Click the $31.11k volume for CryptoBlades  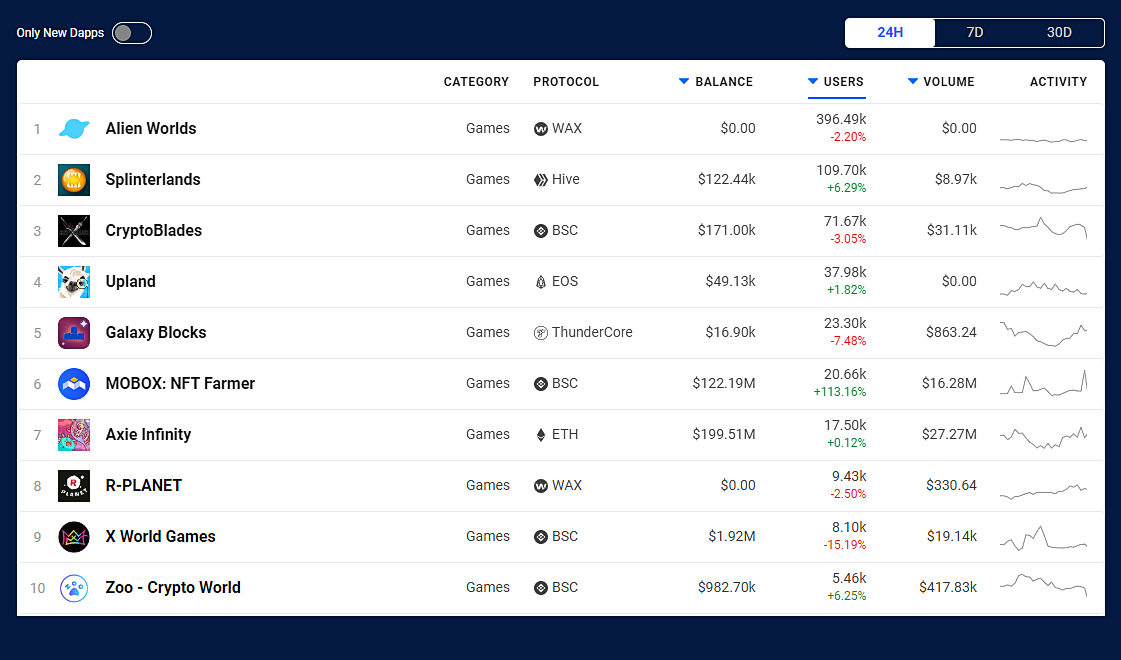pyautogui.click(x=952, y=231)
